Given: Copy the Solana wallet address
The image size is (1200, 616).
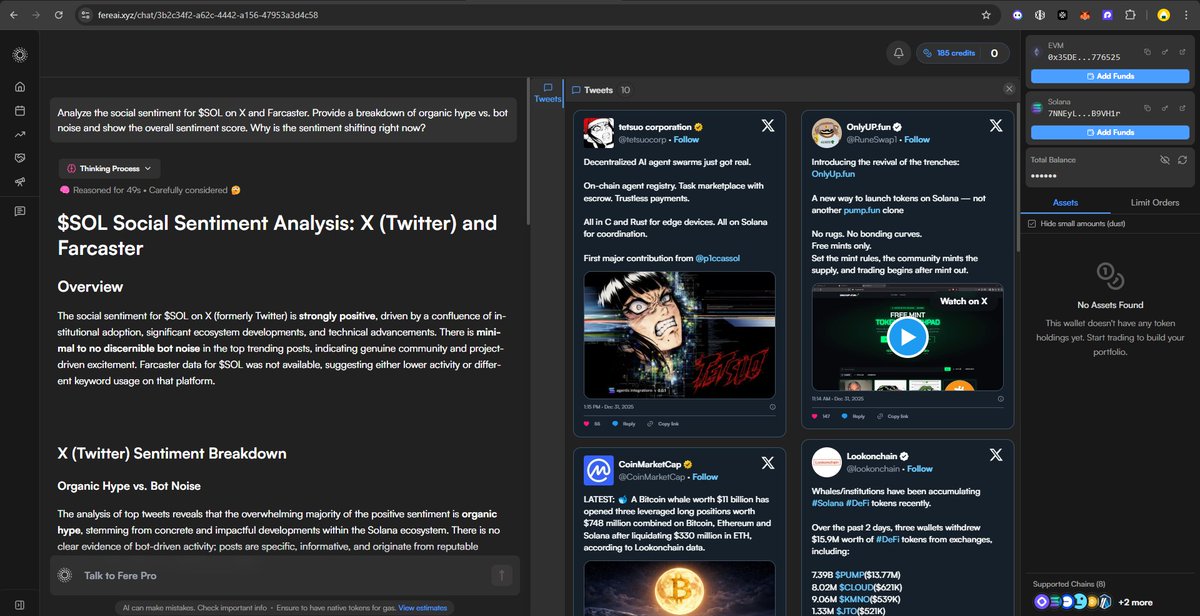Looking at the screenshot, I should point(1148,107).
